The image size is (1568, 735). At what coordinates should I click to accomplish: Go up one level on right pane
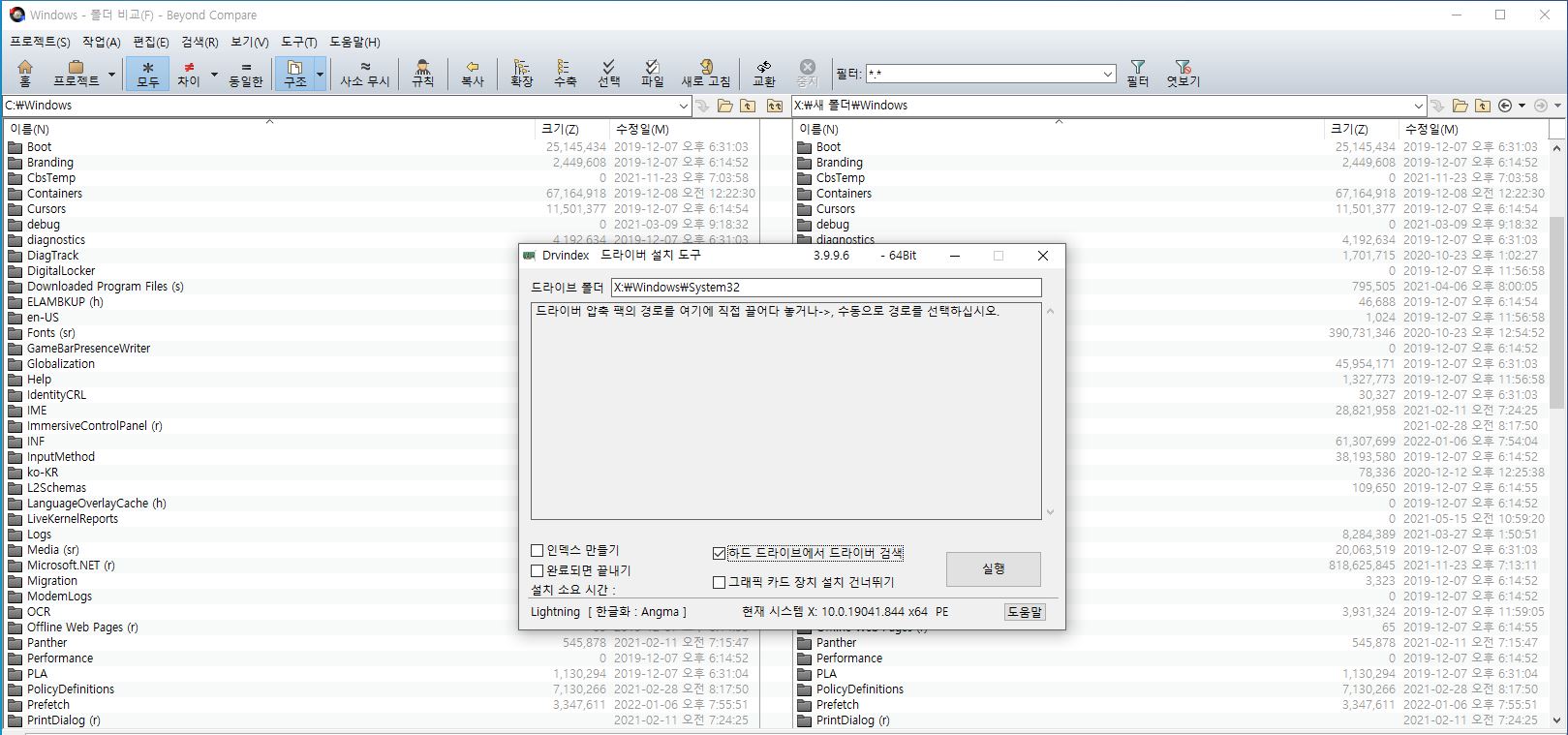[1482, 106]
